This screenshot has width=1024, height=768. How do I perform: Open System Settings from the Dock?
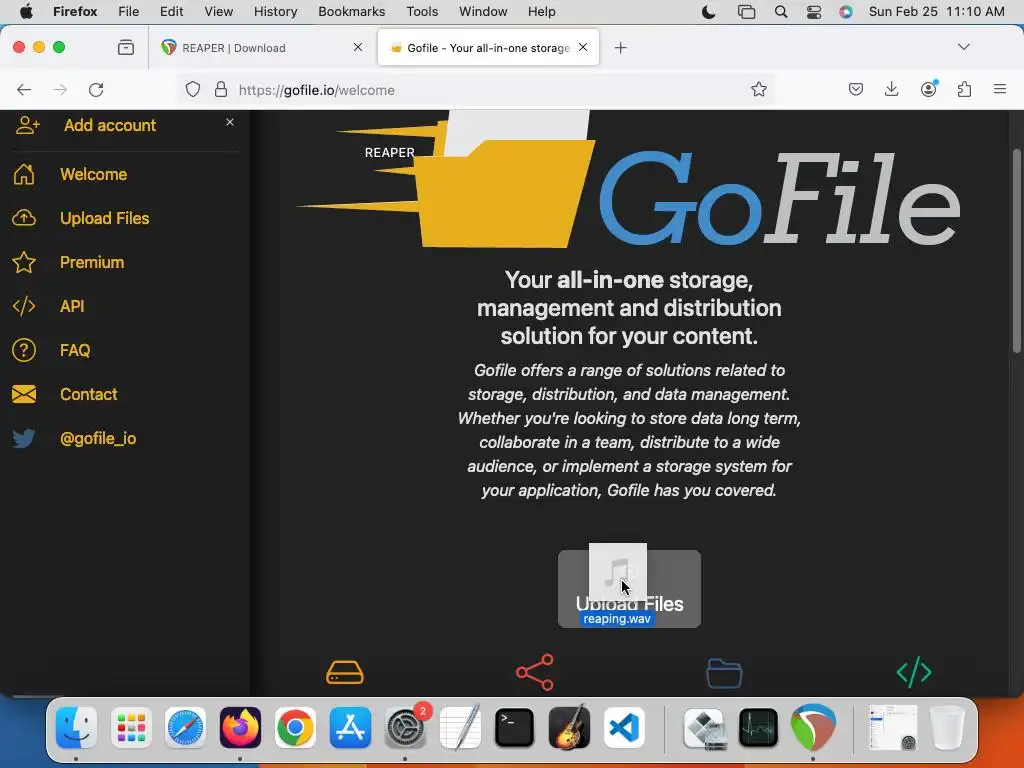406,728
